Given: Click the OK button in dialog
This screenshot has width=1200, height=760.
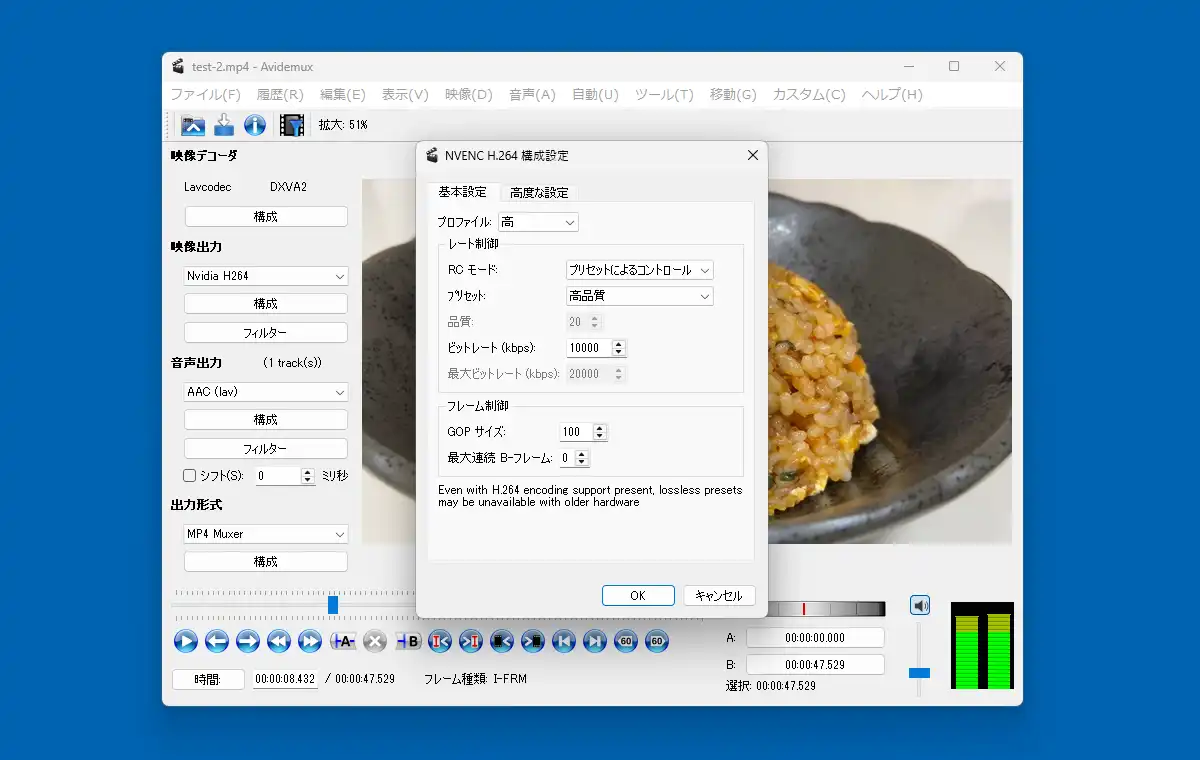Looking at the screenshot, I should pos(638,595).
